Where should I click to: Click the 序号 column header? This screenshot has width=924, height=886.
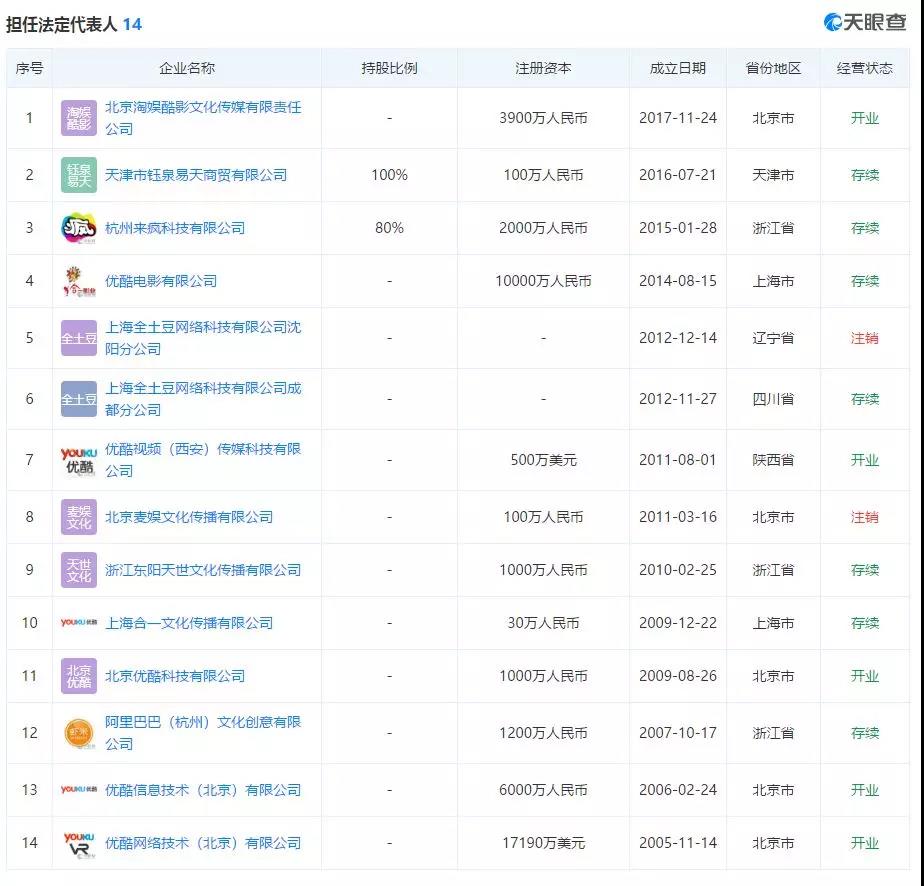point(29,68)
